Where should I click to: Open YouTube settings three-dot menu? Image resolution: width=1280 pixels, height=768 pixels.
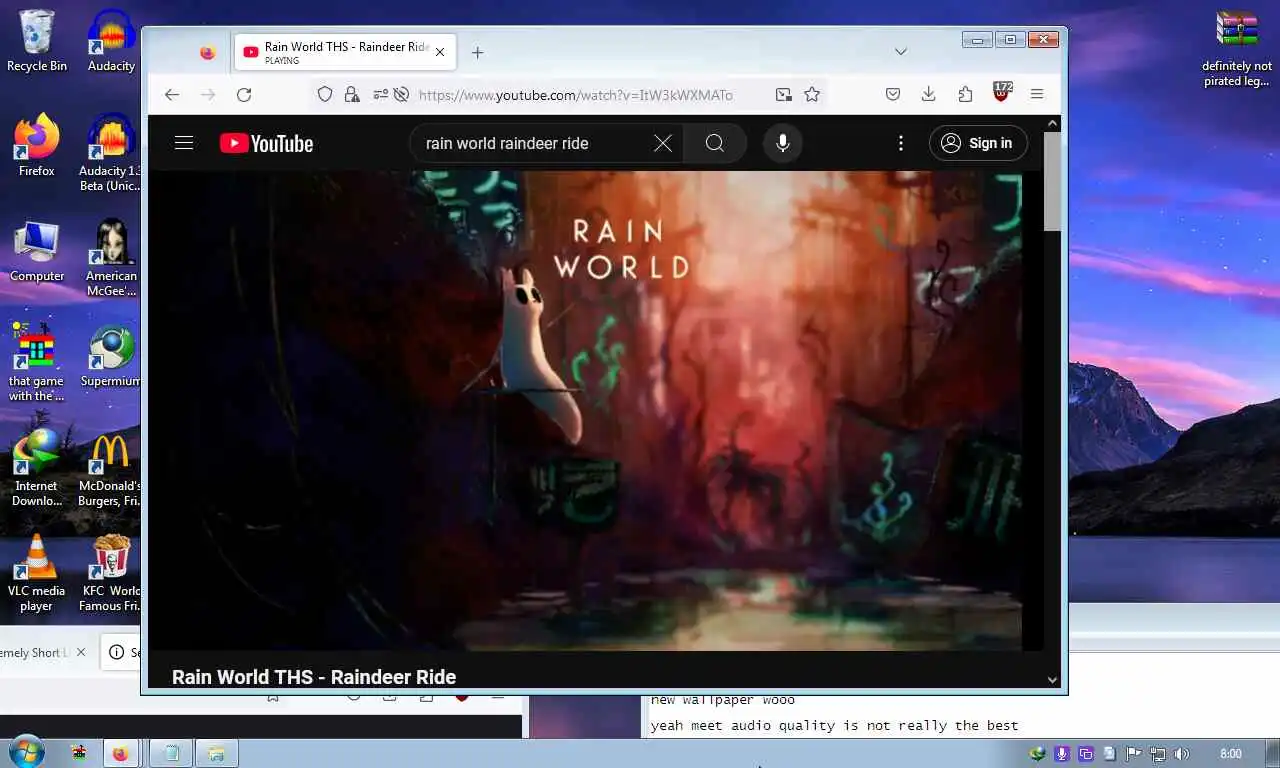(x=901, y=143)
